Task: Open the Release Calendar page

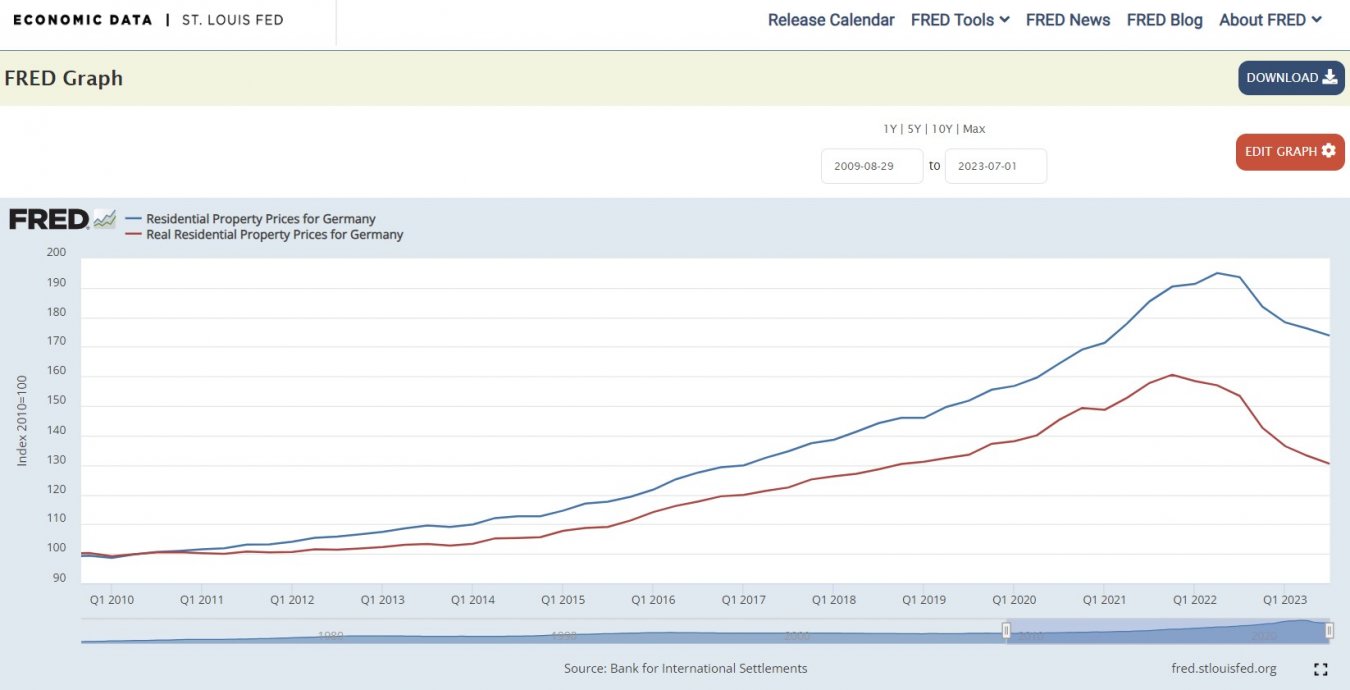Action: (x=831, y=20)
